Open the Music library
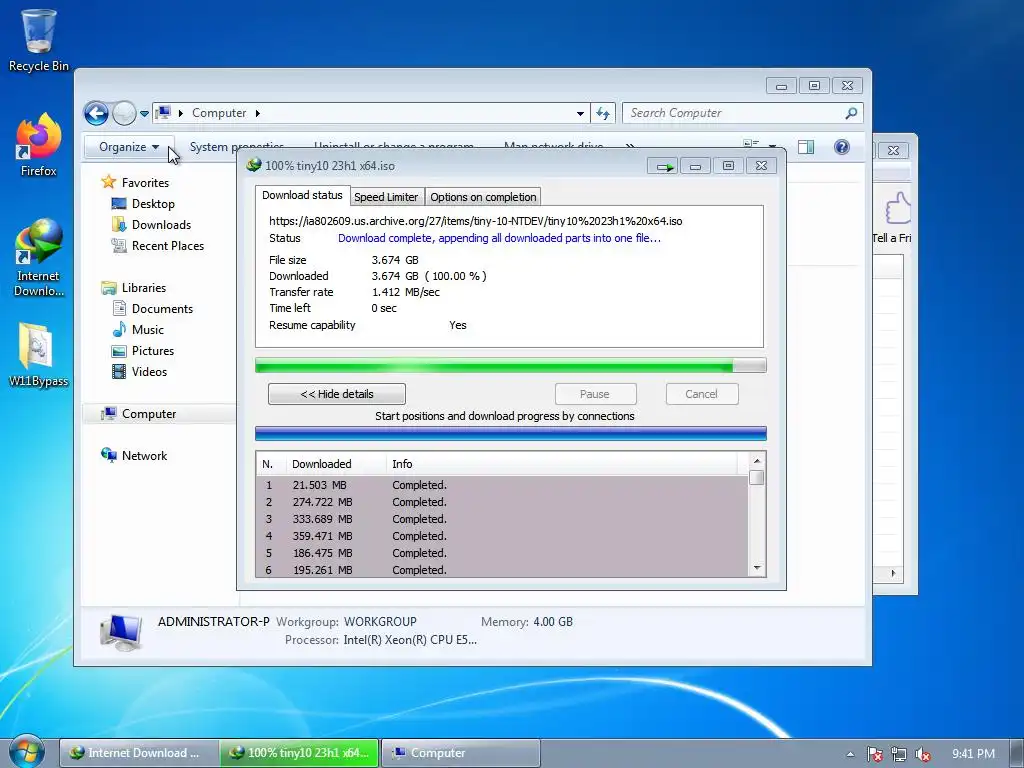 [148, 330]
